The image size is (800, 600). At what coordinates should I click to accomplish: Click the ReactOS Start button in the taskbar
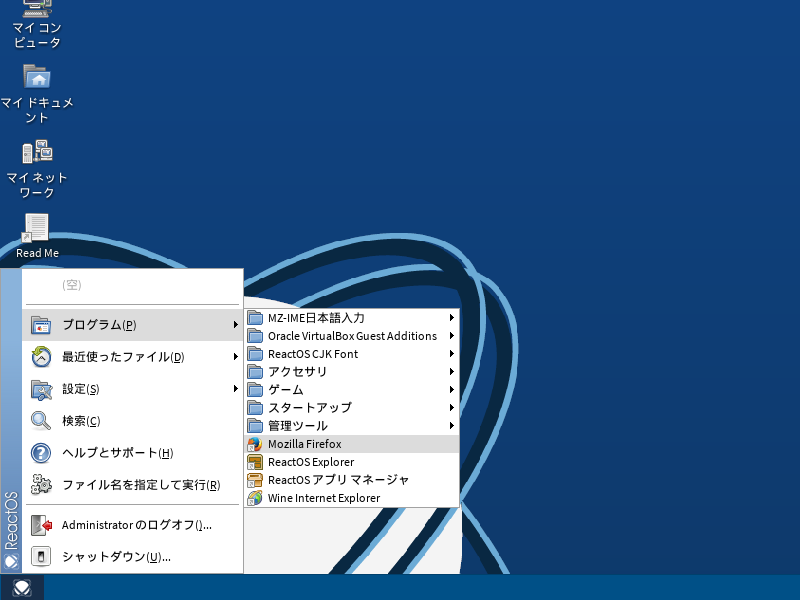[22, 588]
